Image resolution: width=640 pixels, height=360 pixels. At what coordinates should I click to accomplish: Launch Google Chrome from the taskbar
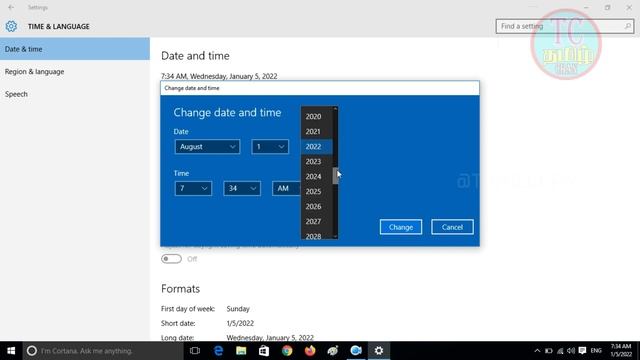[287, 351]
